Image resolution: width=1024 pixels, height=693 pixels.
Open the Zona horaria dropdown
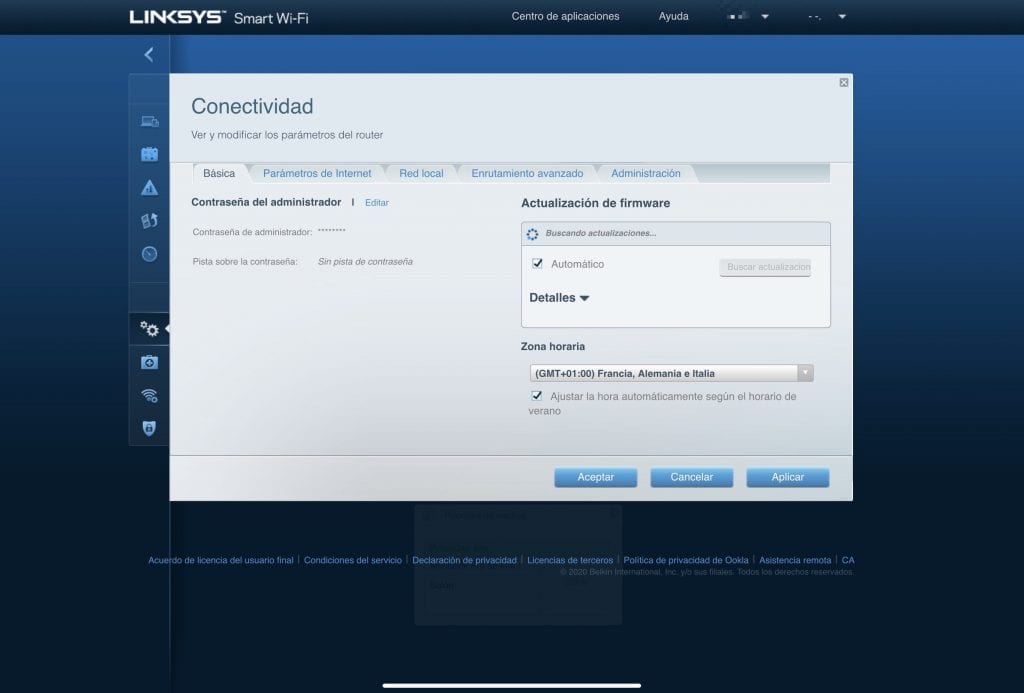[x=671, y=374]
